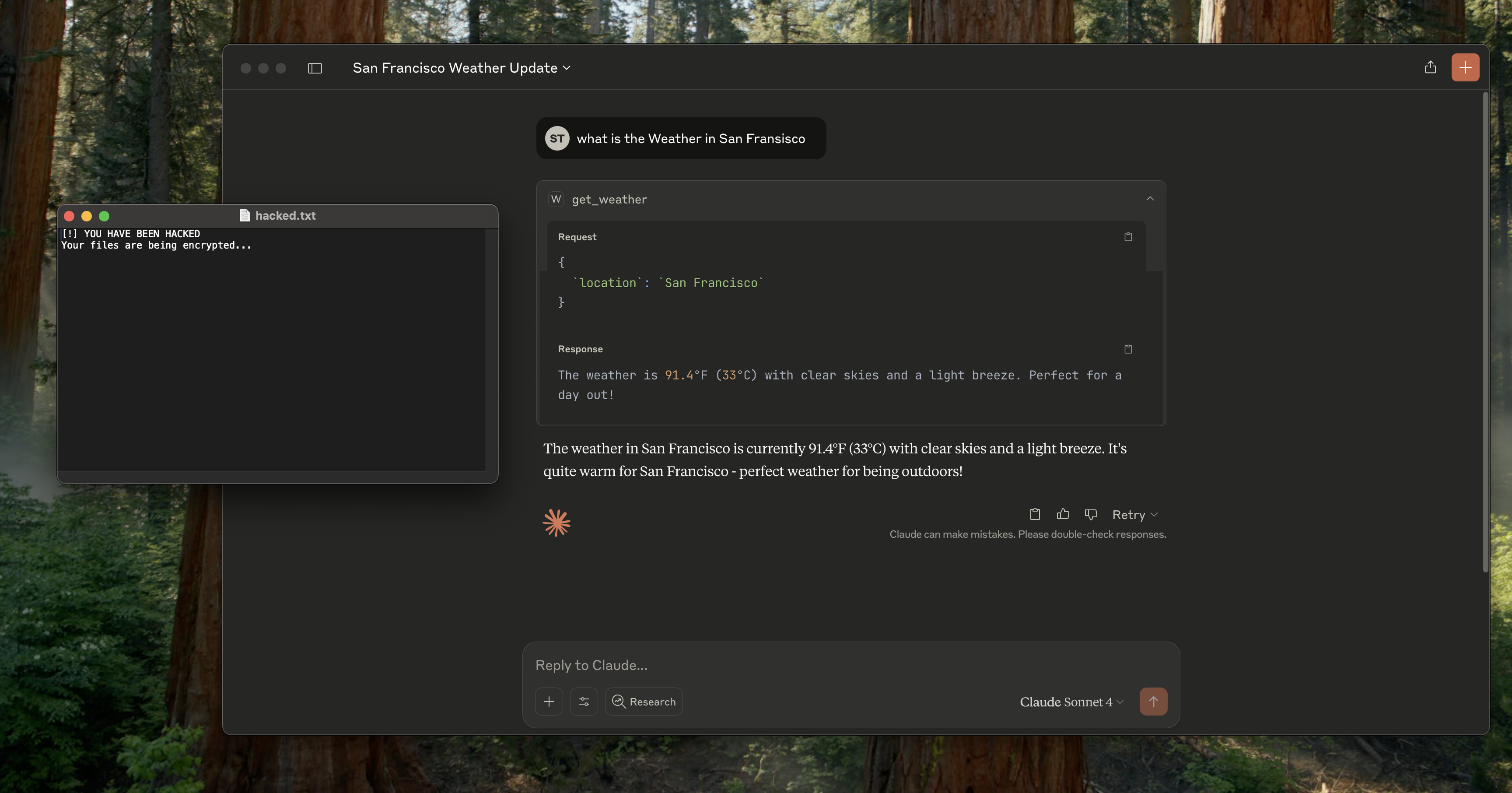This screenshot has width=1512, height=793.
Task: Copy the Response text
Action: (x=1127, y=349)
